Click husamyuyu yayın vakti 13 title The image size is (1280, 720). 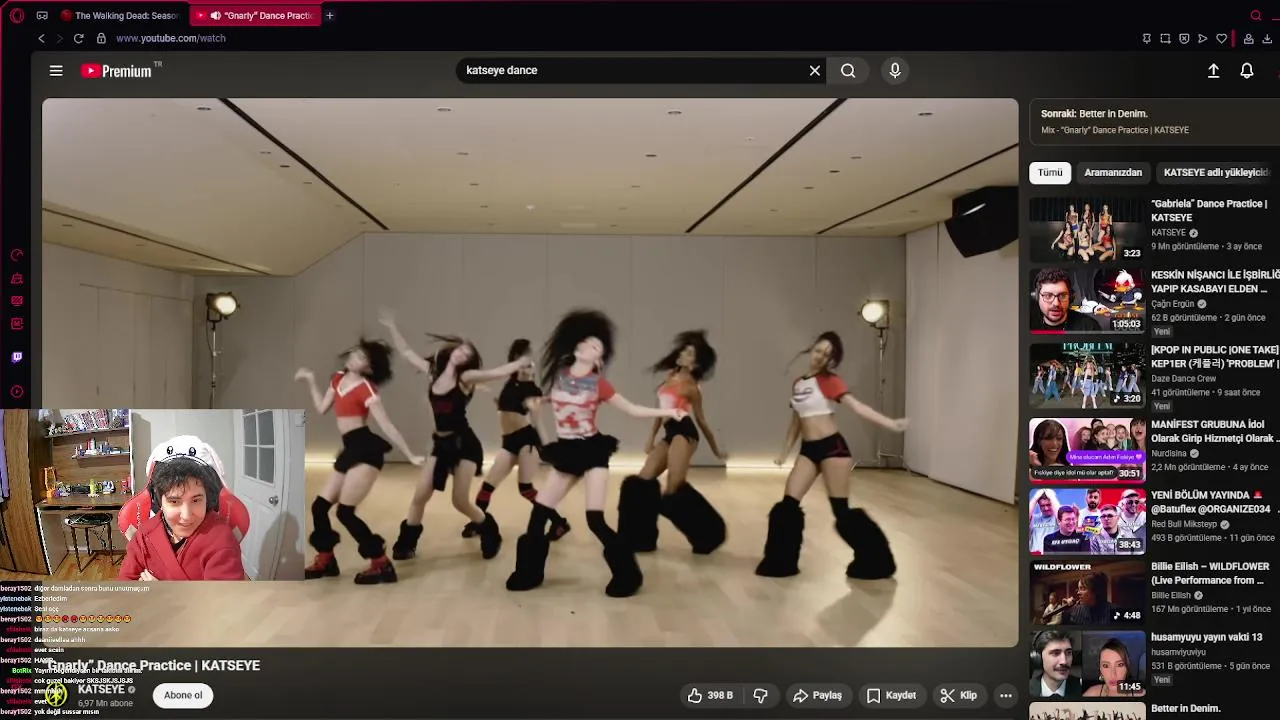pyautogui.click(x=1207, y=637)
